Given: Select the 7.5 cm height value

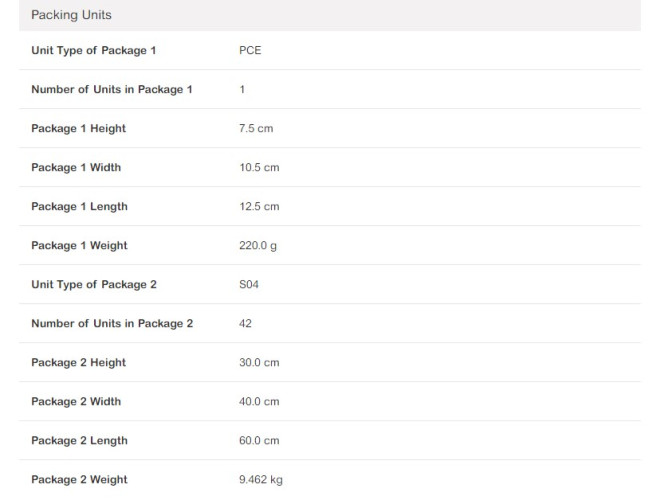Looking at the screenshot, I should [x=256, y=128].
